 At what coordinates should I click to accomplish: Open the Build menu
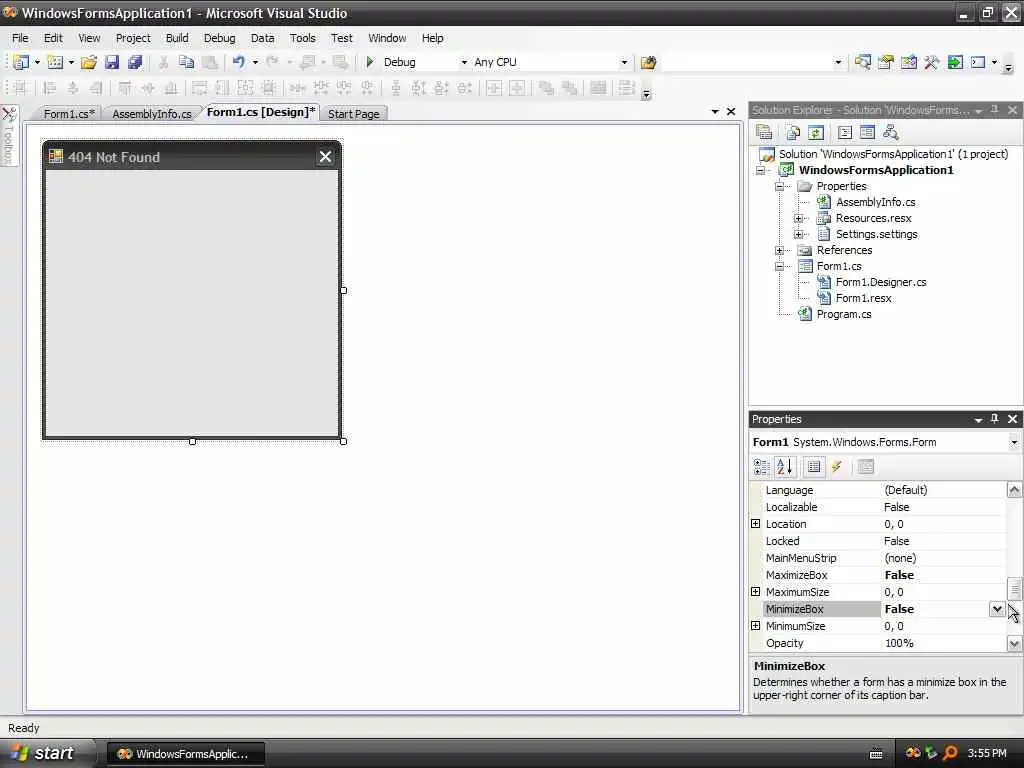(177, 38)
